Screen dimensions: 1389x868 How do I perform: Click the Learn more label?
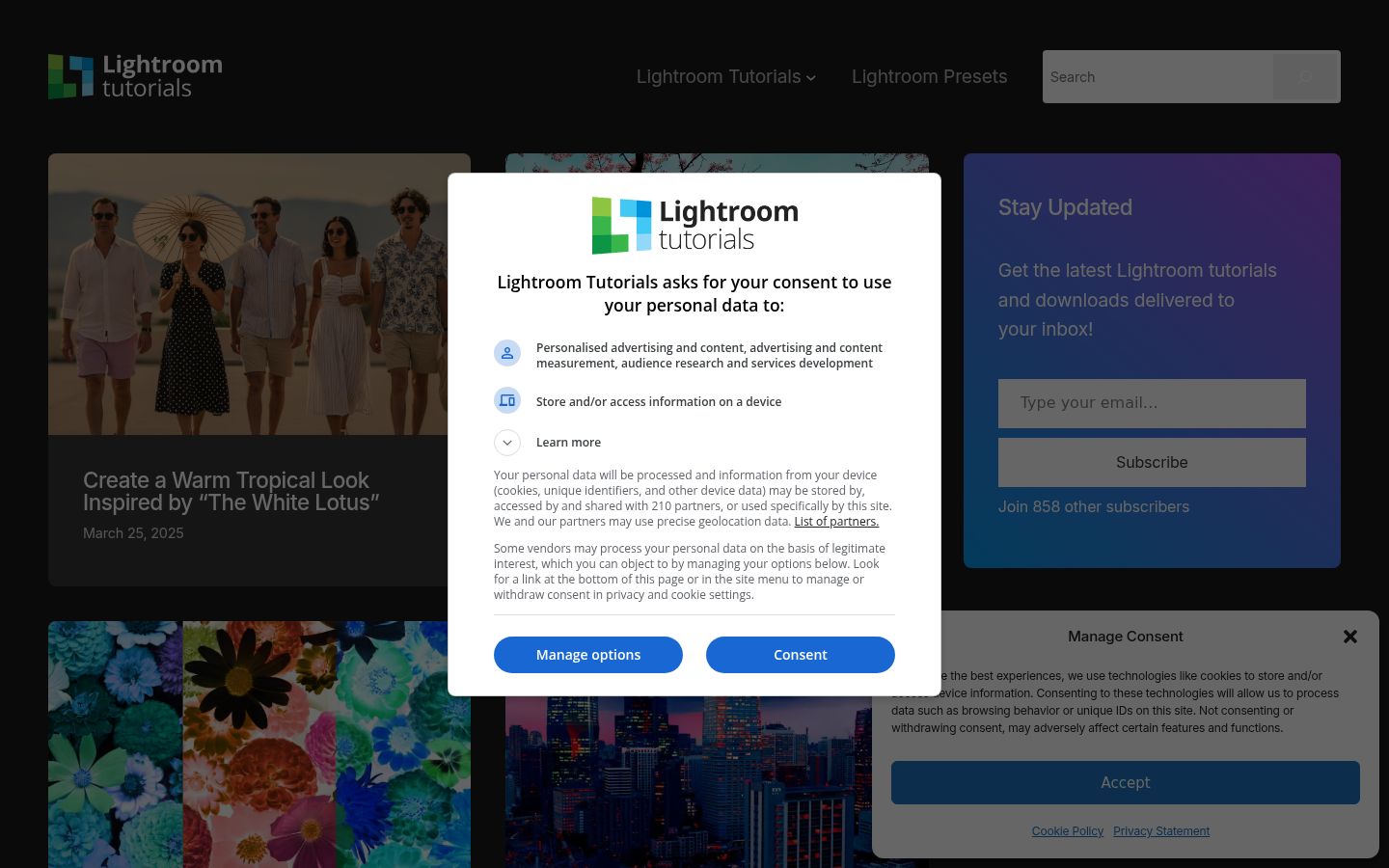click(x=568, y=443)
